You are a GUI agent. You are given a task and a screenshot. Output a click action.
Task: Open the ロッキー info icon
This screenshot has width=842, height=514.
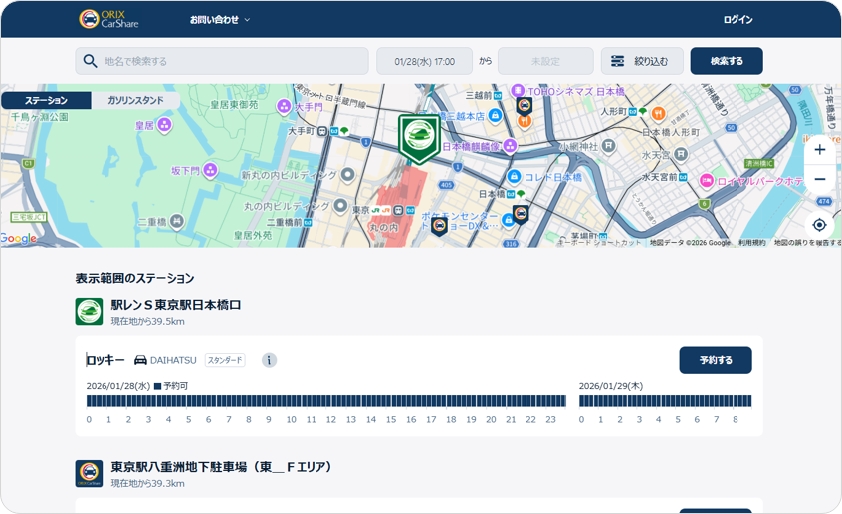point(270,360)
